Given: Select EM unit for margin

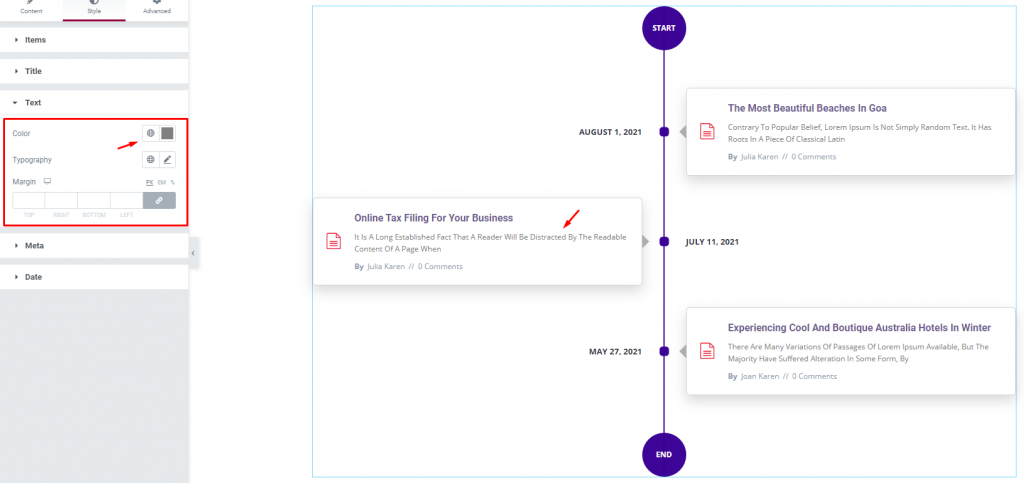Looking at the screenshot, I should [x=161, y=182].
